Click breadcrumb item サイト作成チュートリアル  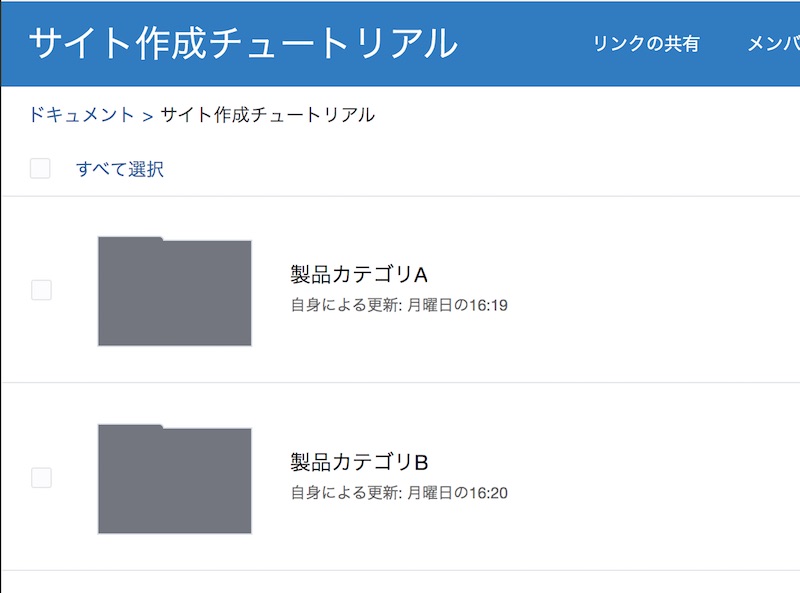coord(267,115)
